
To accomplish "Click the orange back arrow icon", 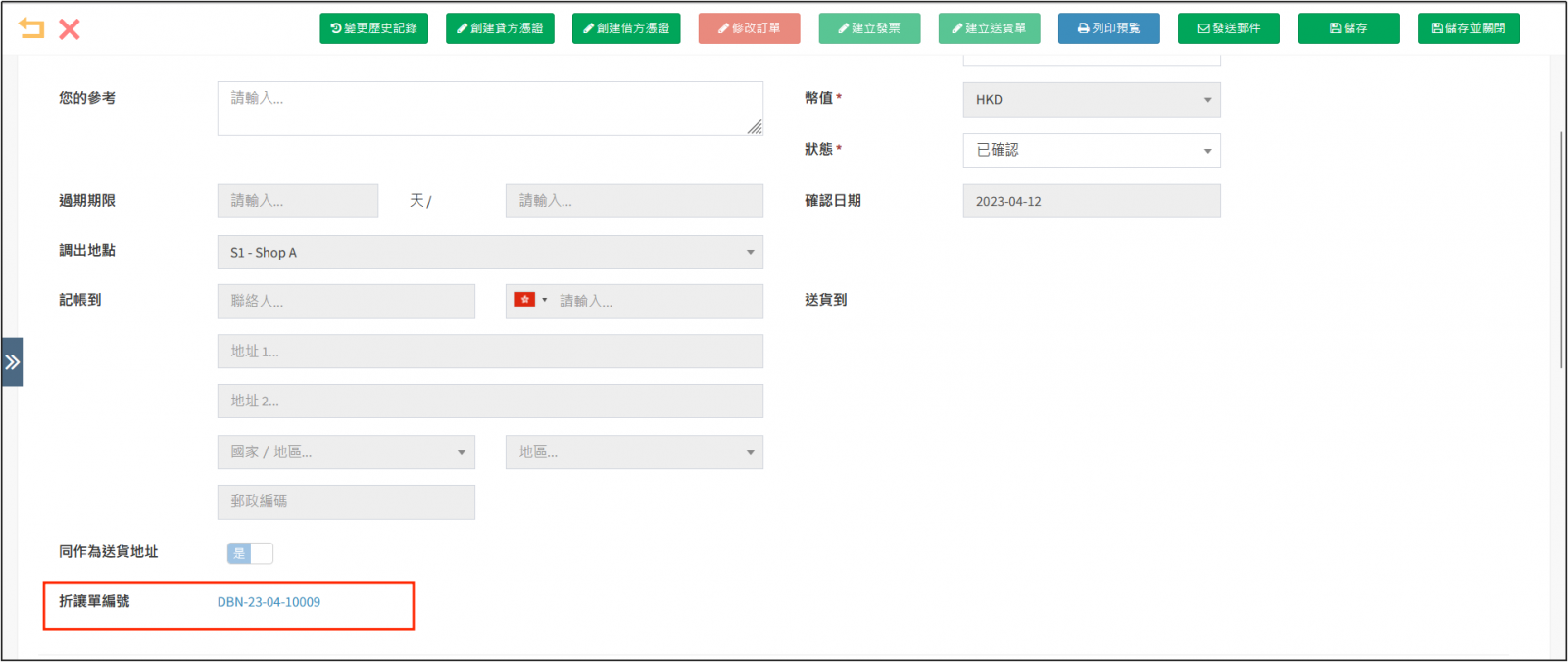I will (31, 28).
